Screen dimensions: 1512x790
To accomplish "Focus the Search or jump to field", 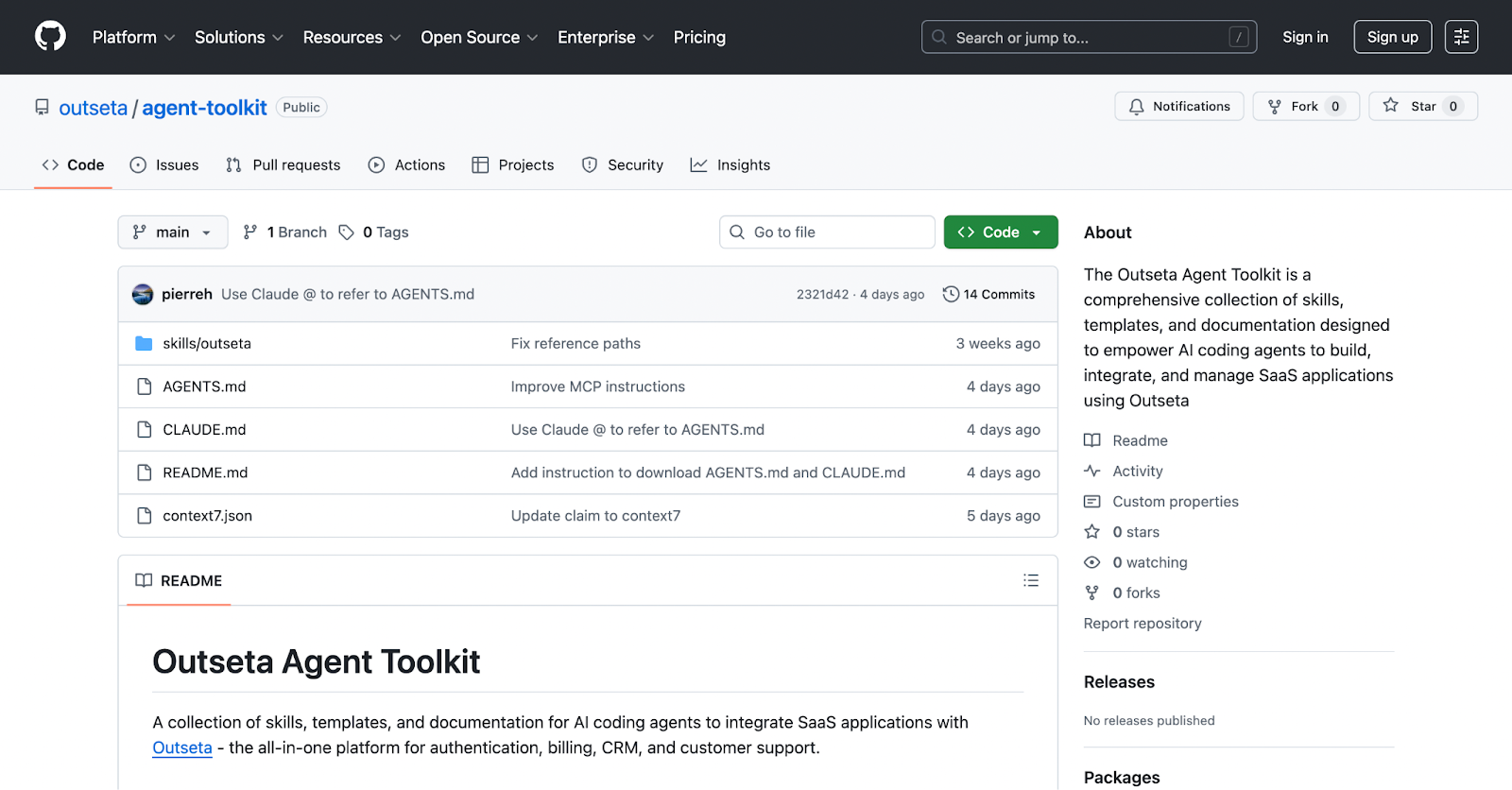I will [x=1089, y=37].
